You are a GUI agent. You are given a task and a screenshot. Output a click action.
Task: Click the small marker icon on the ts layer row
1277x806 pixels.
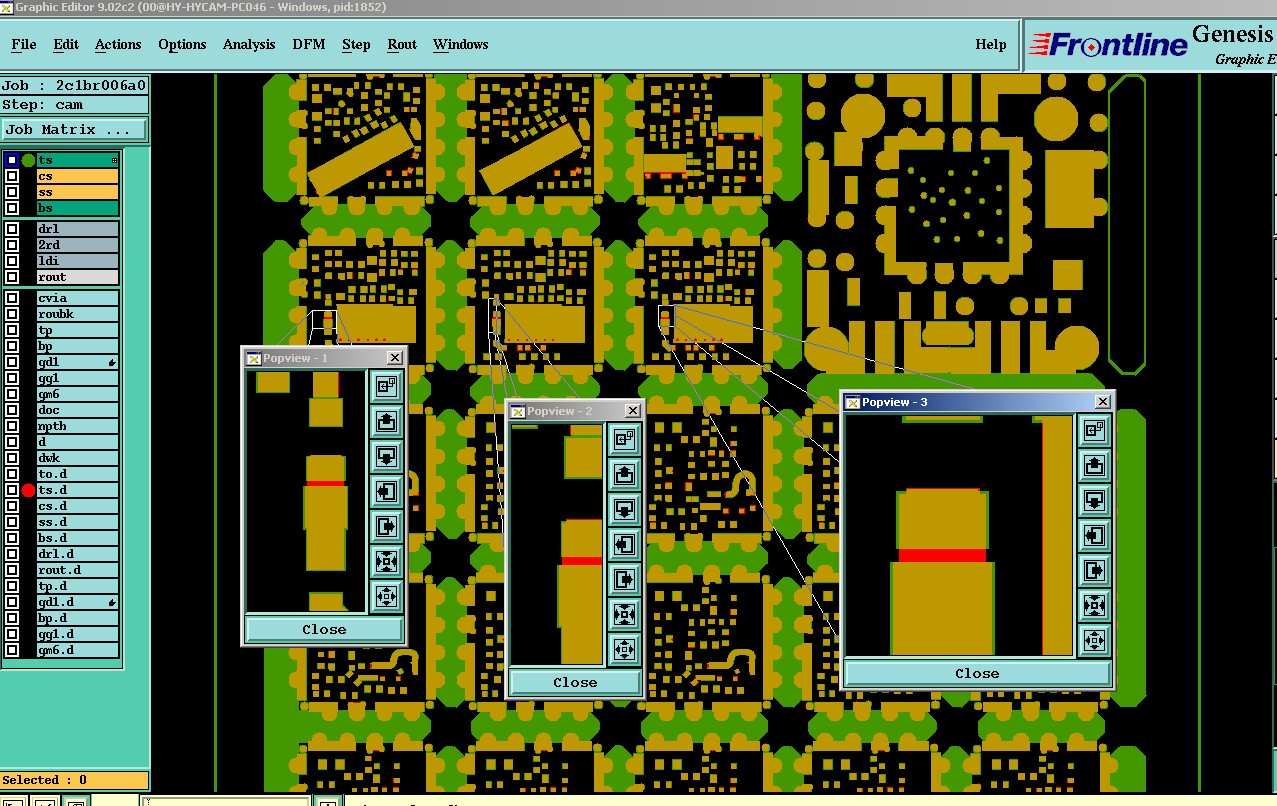coord(115,160)
